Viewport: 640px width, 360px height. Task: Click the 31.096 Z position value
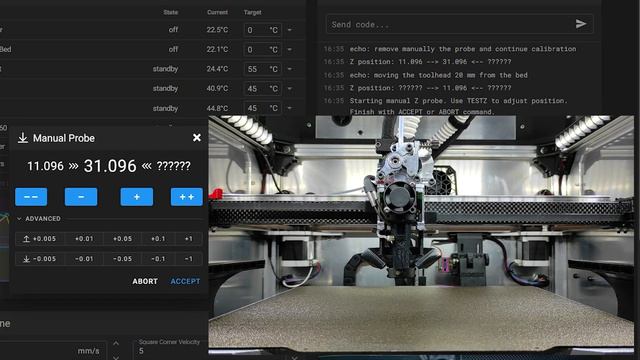110,166
